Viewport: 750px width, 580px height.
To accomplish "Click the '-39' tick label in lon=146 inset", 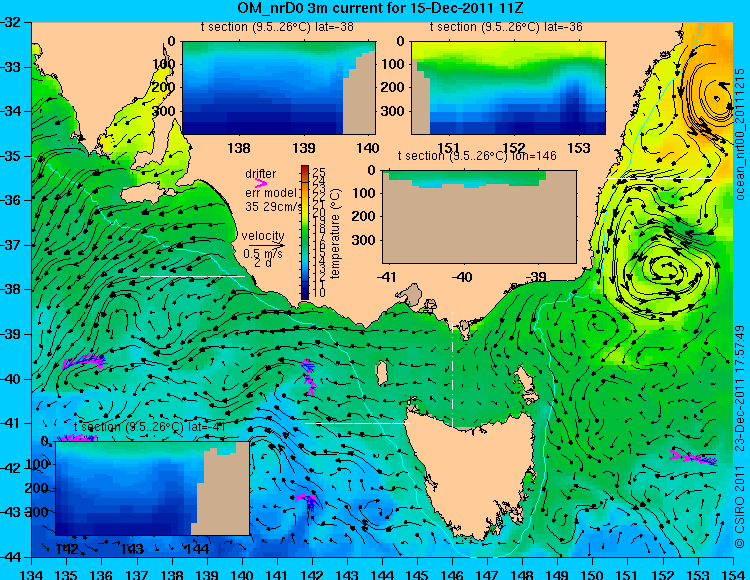I will 538,277.
